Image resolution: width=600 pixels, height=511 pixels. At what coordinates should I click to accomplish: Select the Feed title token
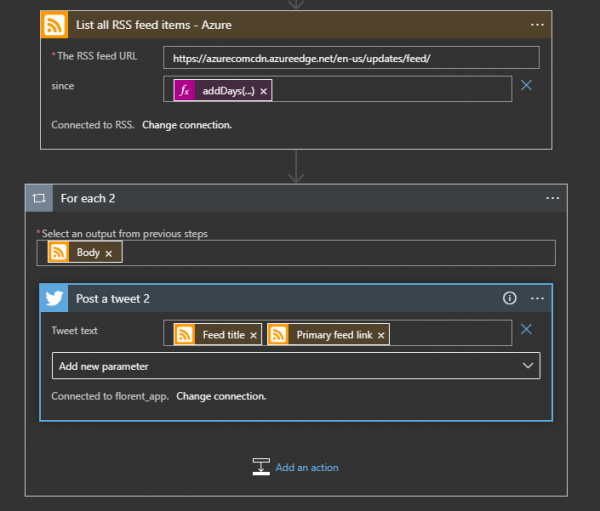coord(217,335)
